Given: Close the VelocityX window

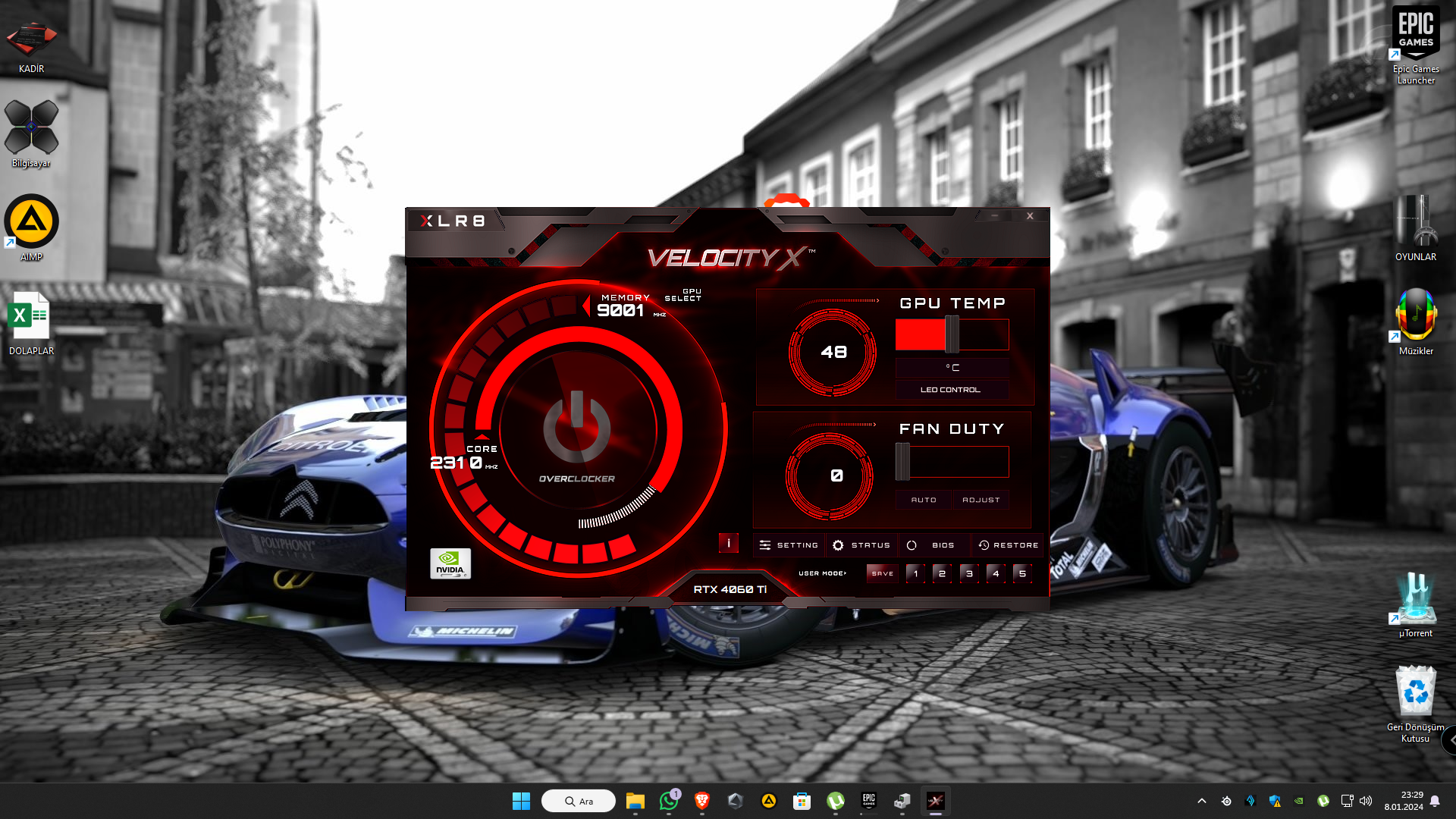Looking at the screenshot, I should 1030,216.
